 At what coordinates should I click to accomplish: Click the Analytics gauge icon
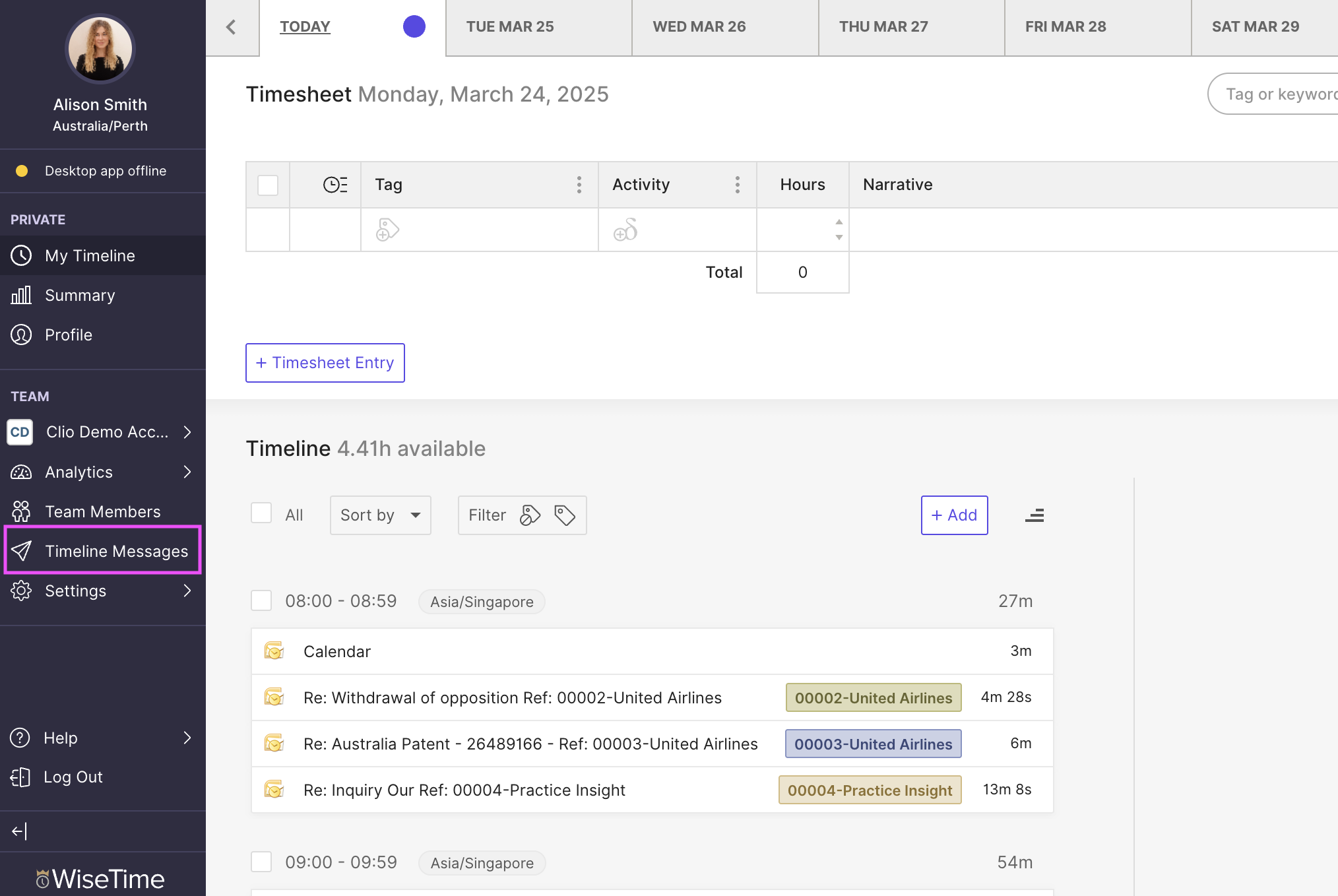point(21,472)
